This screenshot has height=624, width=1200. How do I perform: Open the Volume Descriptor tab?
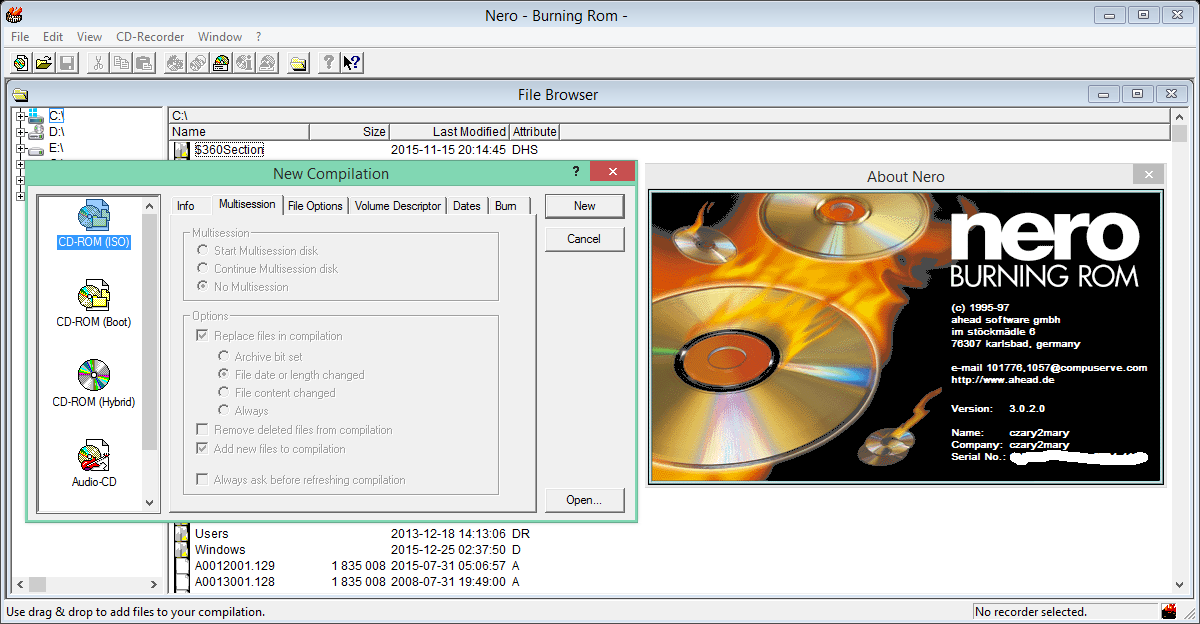(x=398, y=206)
